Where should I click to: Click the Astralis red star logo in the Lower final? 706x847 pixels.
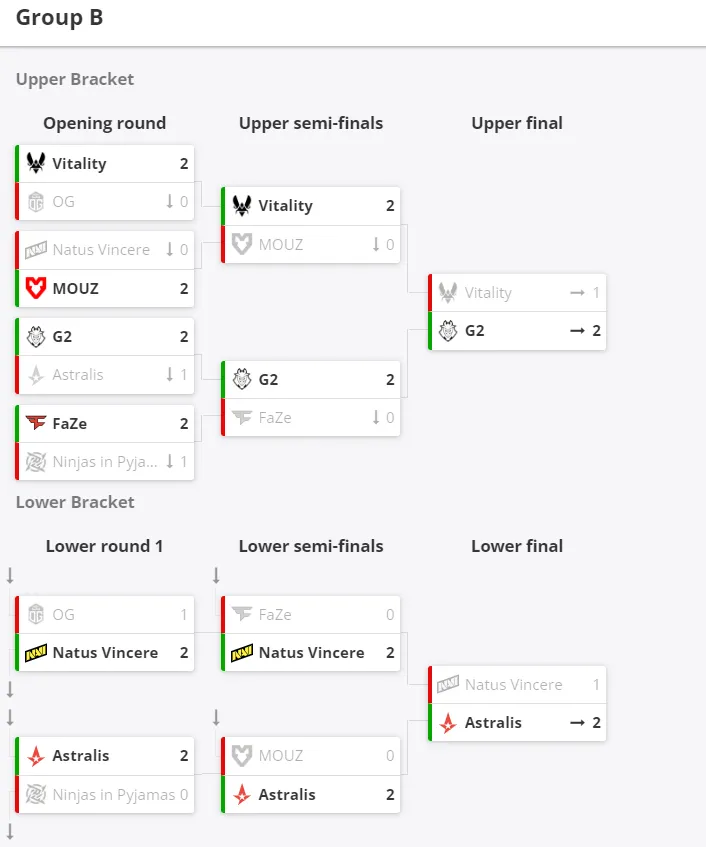point(448,723)
